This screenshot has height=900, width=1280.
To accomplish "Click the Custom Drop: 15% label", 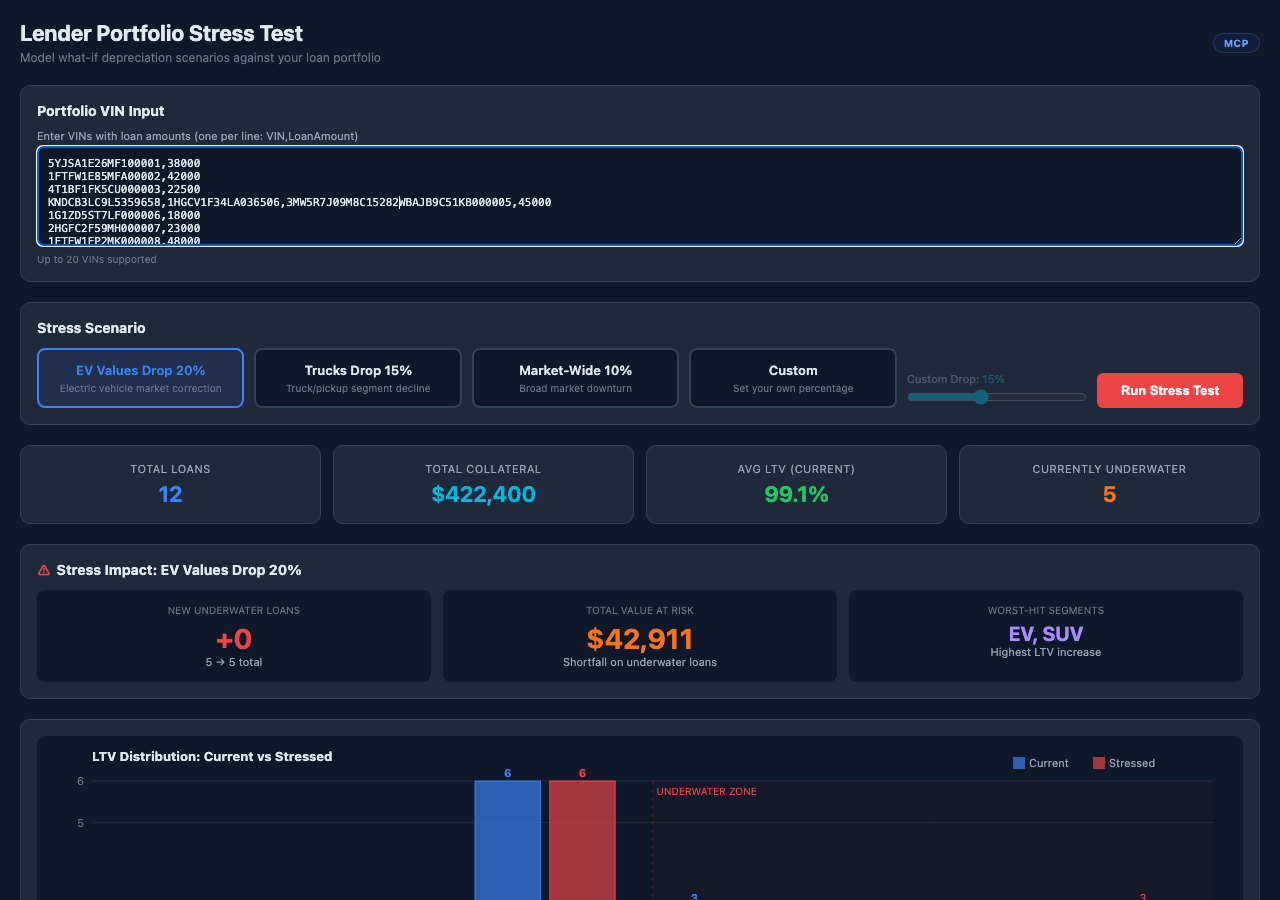I will [x=956, y=380].
